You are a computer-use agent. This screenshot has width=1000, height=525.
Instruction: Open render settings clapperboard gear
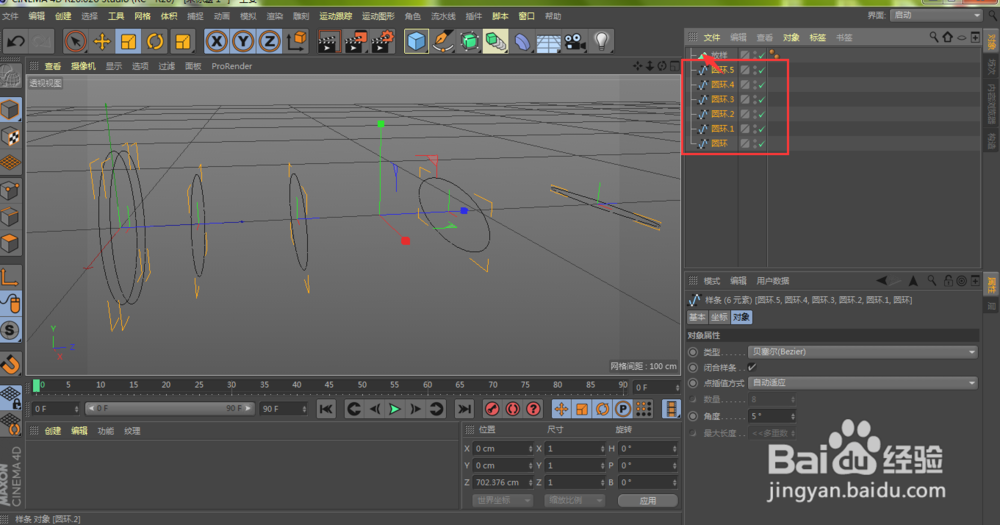382,42
